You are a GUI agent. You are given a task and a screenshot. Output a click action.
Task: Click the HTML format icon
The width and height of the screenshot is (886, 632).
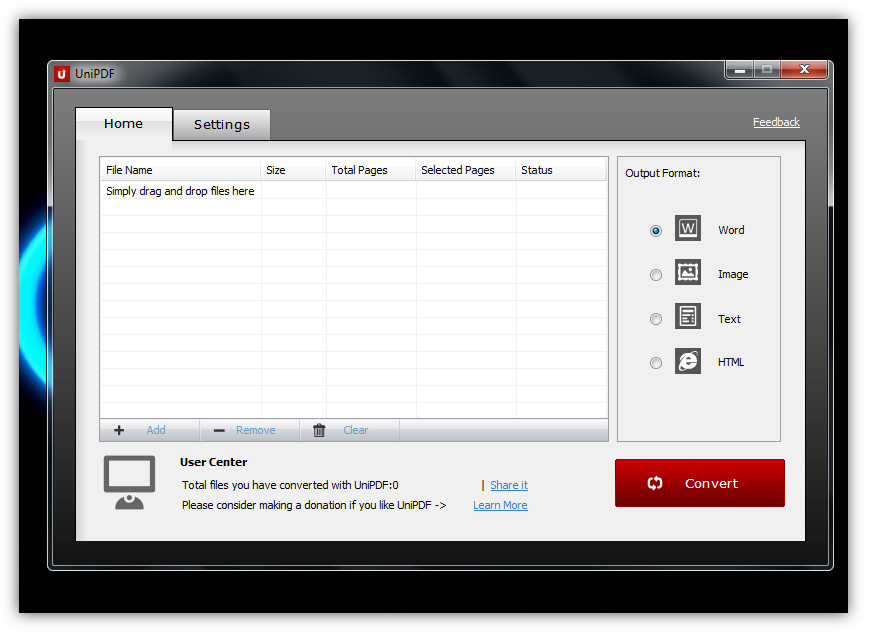687,361
